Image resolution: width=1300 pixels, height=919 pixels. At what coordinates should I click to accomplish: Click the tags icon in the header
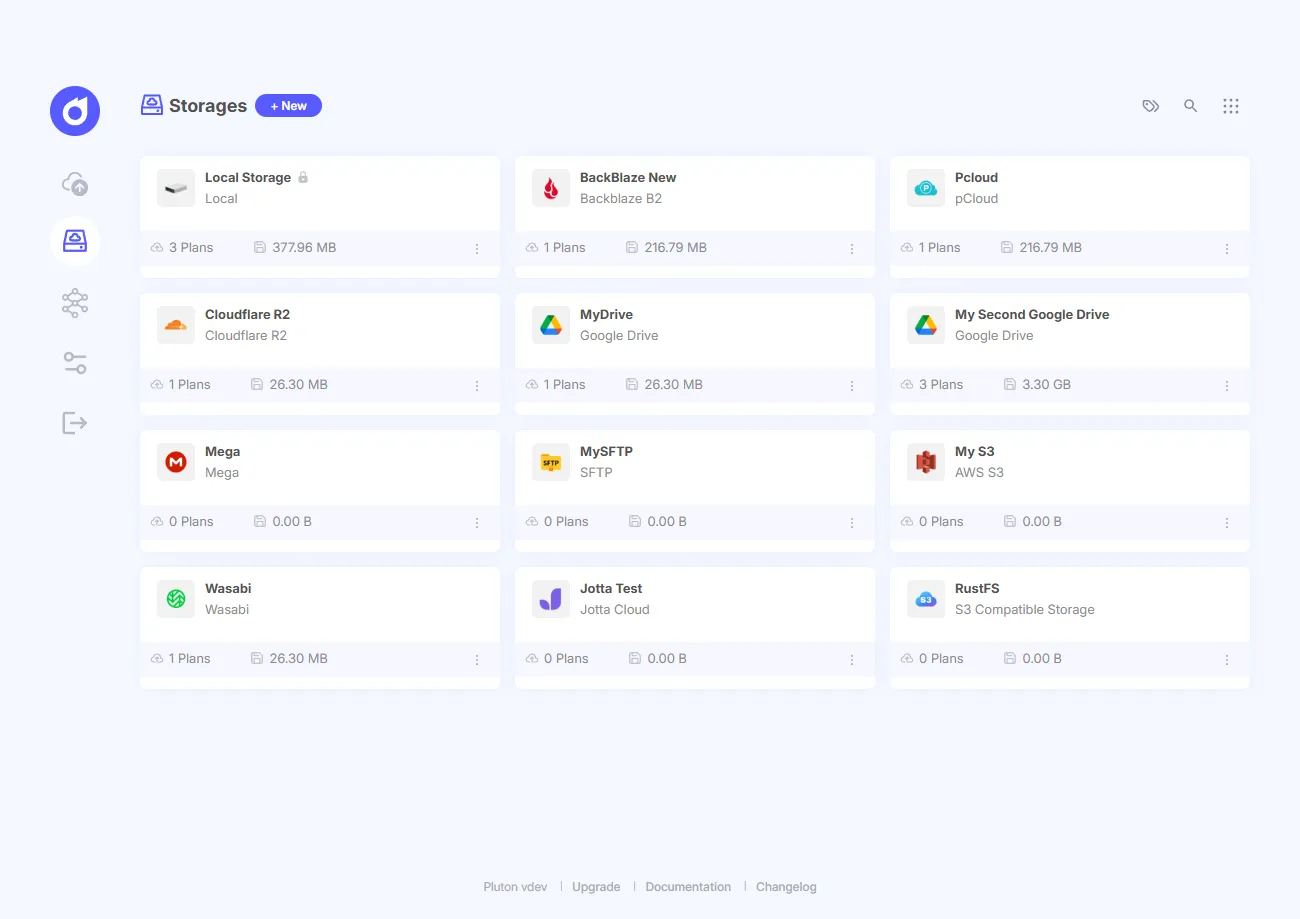tap(1151, 106)
